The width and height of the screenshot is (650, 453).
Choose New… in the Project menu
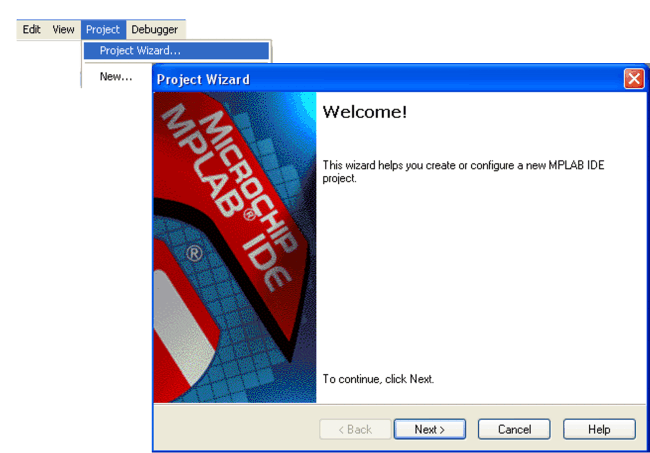[116, 77]
